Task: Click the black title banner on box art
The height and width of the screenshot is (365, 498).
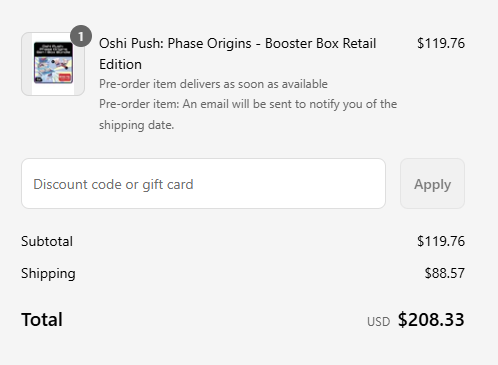Action: coord(53,49)
